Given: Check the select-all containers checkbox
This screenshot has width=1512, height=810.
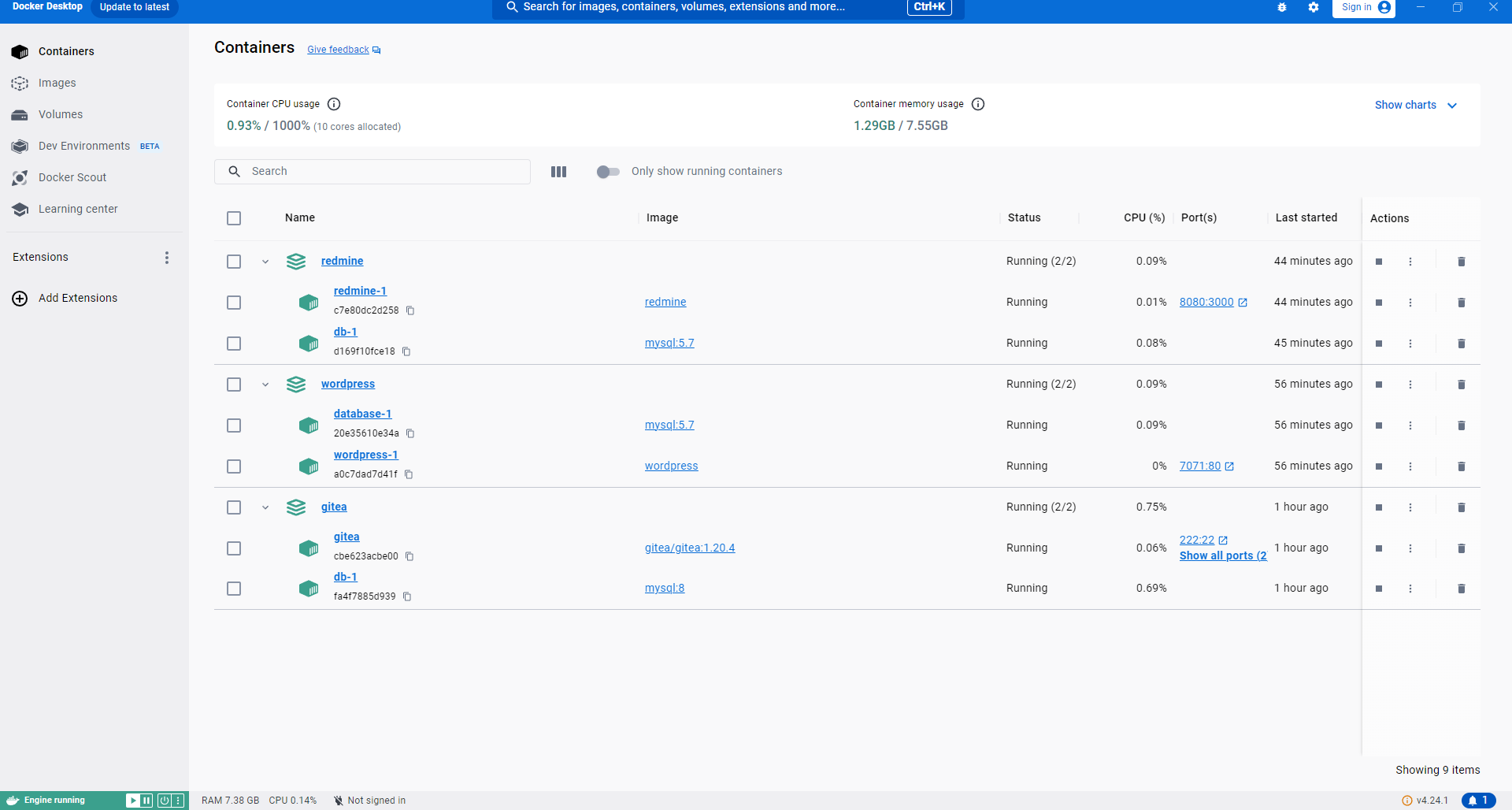Looking at the screenshot, I should click(x=234, y=218).
